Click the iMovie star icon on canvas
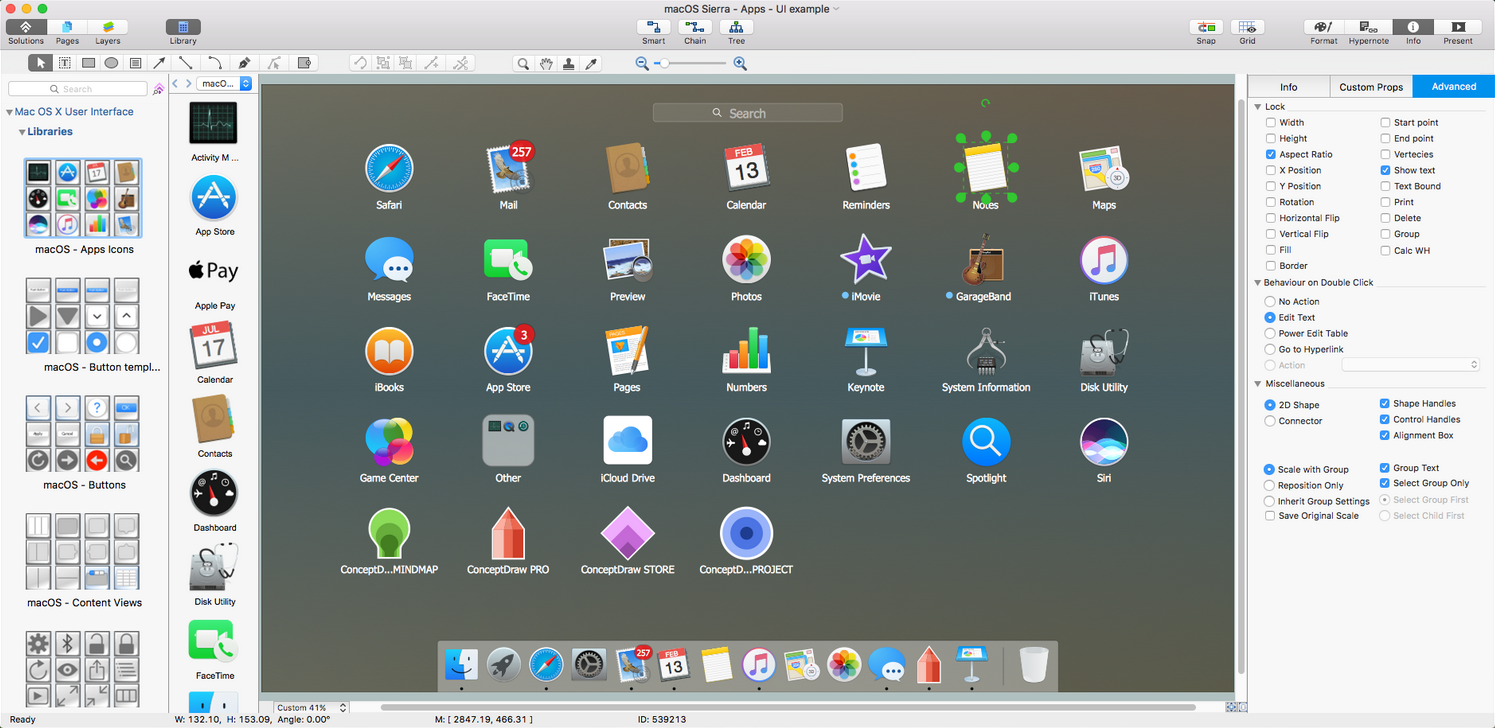The image size is (1495, 728). [x=866, y=259]
